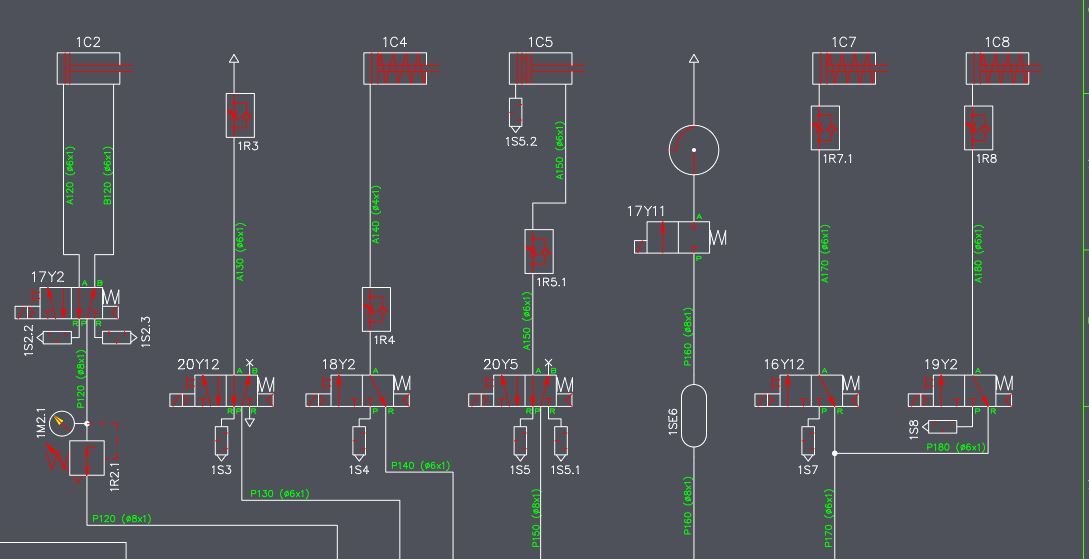Select the A180 (ø6x1) hose label

tap(979, 253)
